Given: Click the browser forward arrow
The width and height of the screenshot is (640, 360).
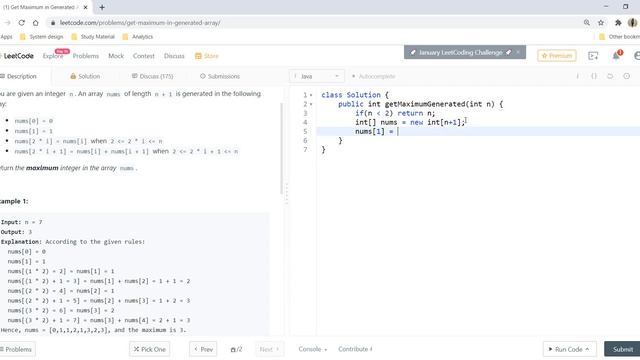Looking at the screenshot, I should coord(7,23).
